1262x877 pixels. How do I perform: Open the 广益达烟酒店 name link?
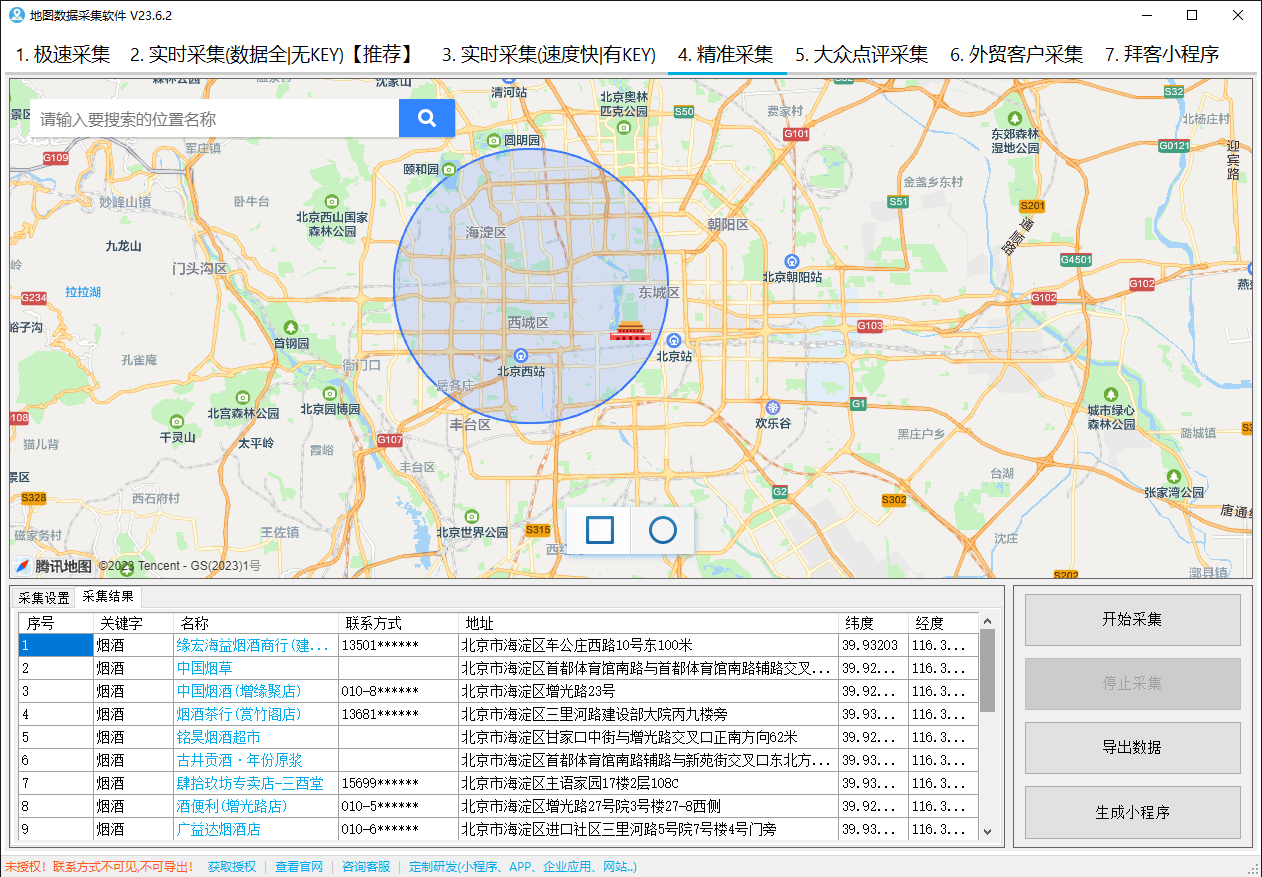218,829
